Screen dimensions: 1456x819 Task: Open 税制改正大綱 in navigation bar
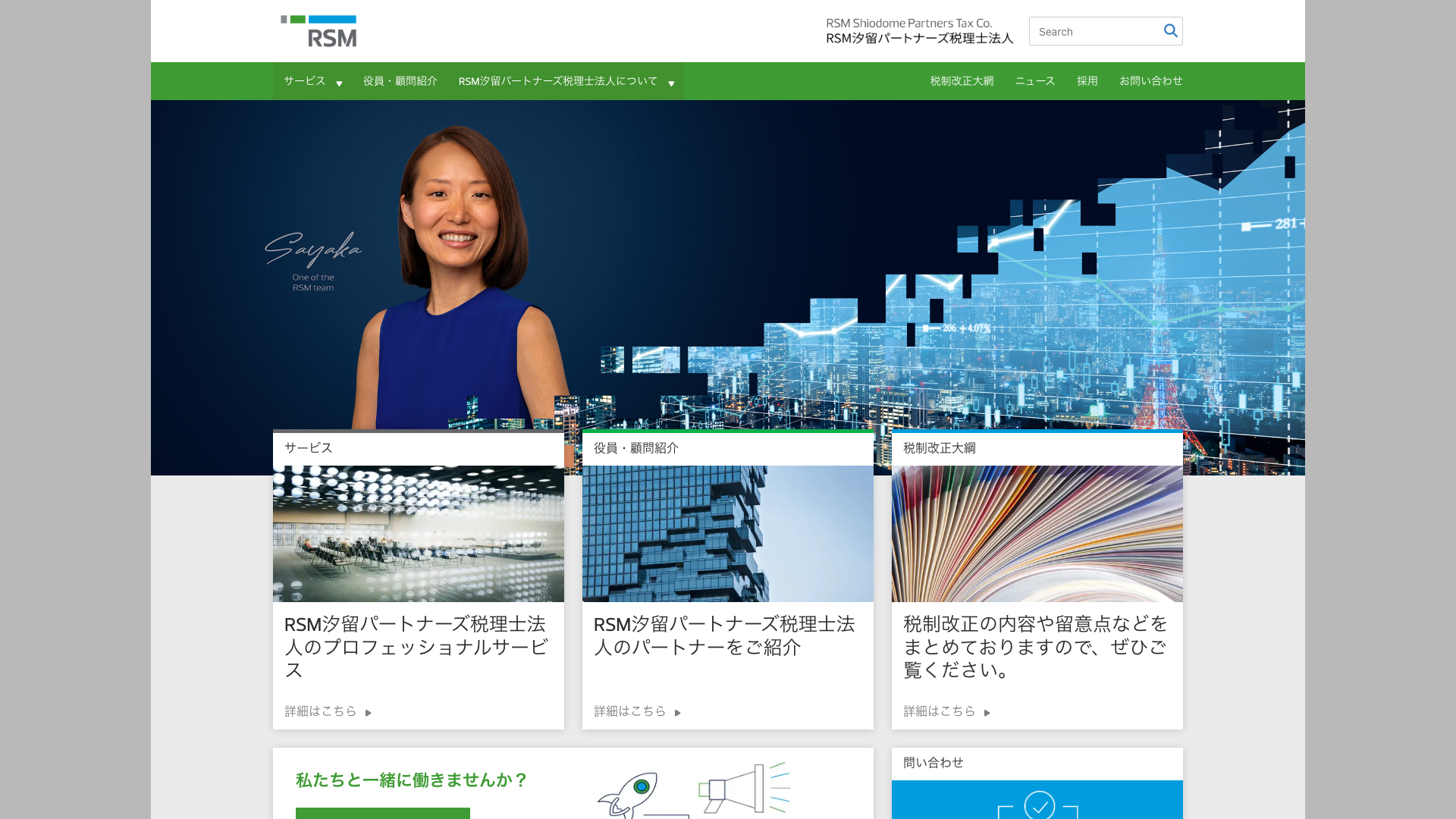962,81
